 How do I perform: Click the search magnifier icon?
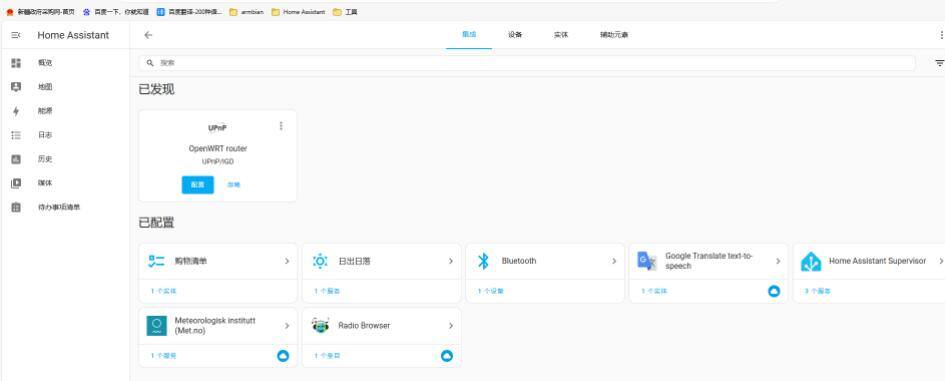pos(150,63)
